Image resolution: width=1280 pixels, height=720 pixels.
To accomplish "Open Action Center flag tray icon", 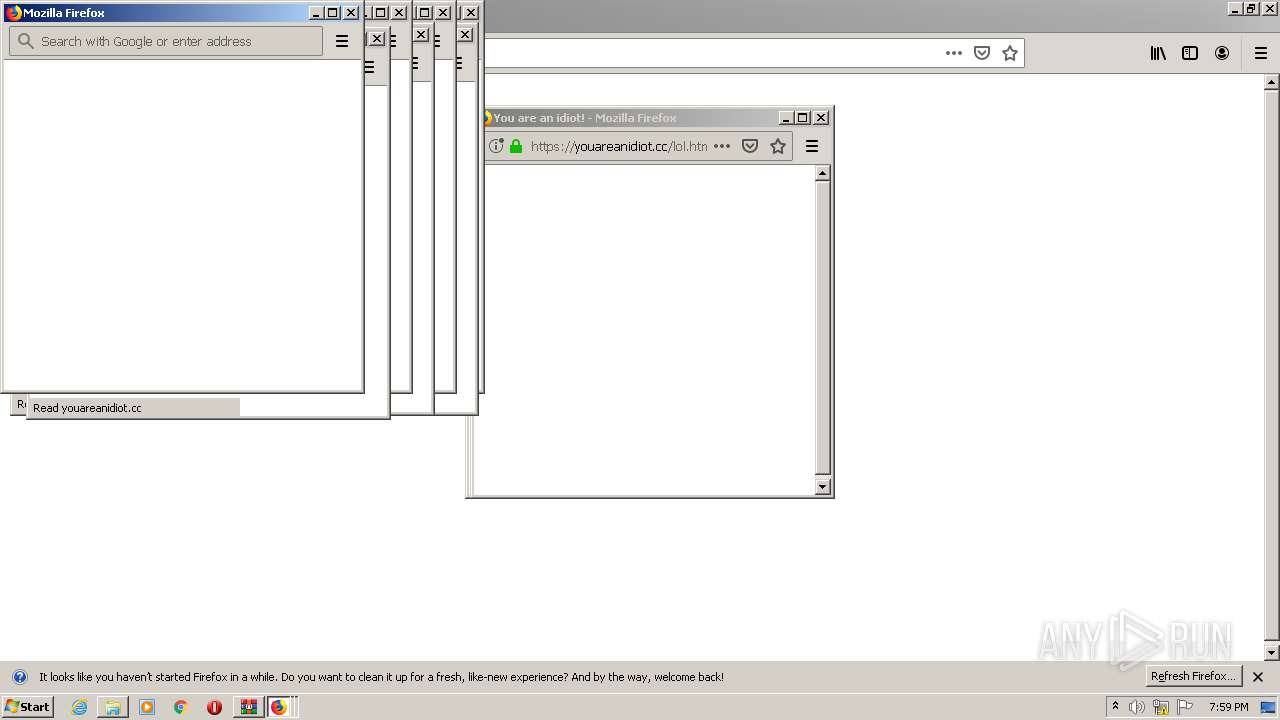I will click(1185, 707).
